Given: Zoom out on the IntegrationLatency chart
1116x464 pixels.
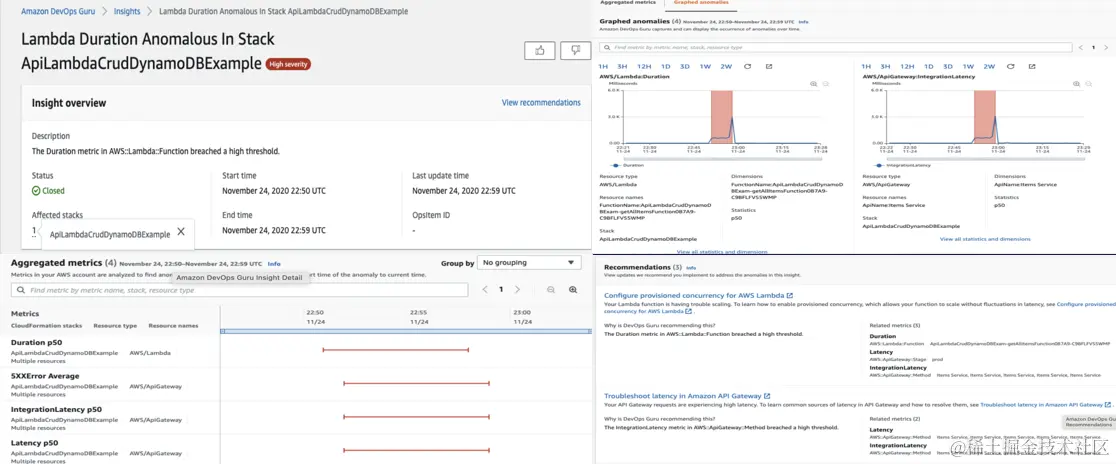Looking at the screenshot, I should pyautogui.click(x=1090, y=83).
